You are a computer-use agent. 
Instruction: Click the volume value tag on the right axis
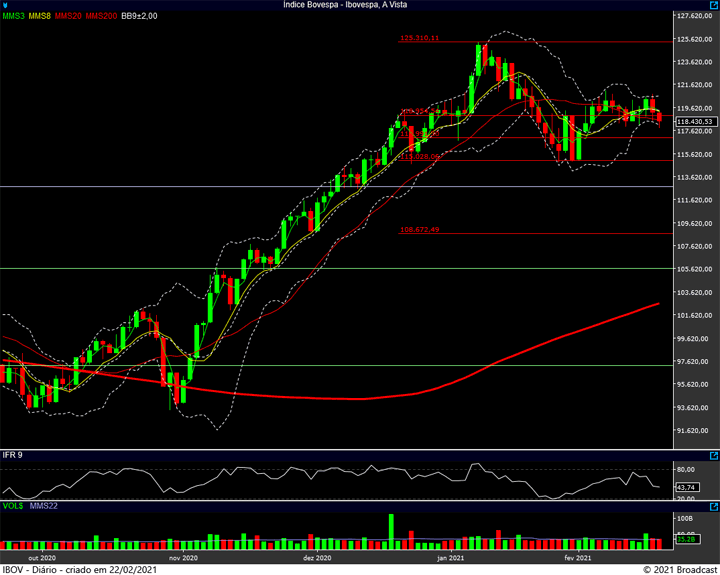[686, 540]
